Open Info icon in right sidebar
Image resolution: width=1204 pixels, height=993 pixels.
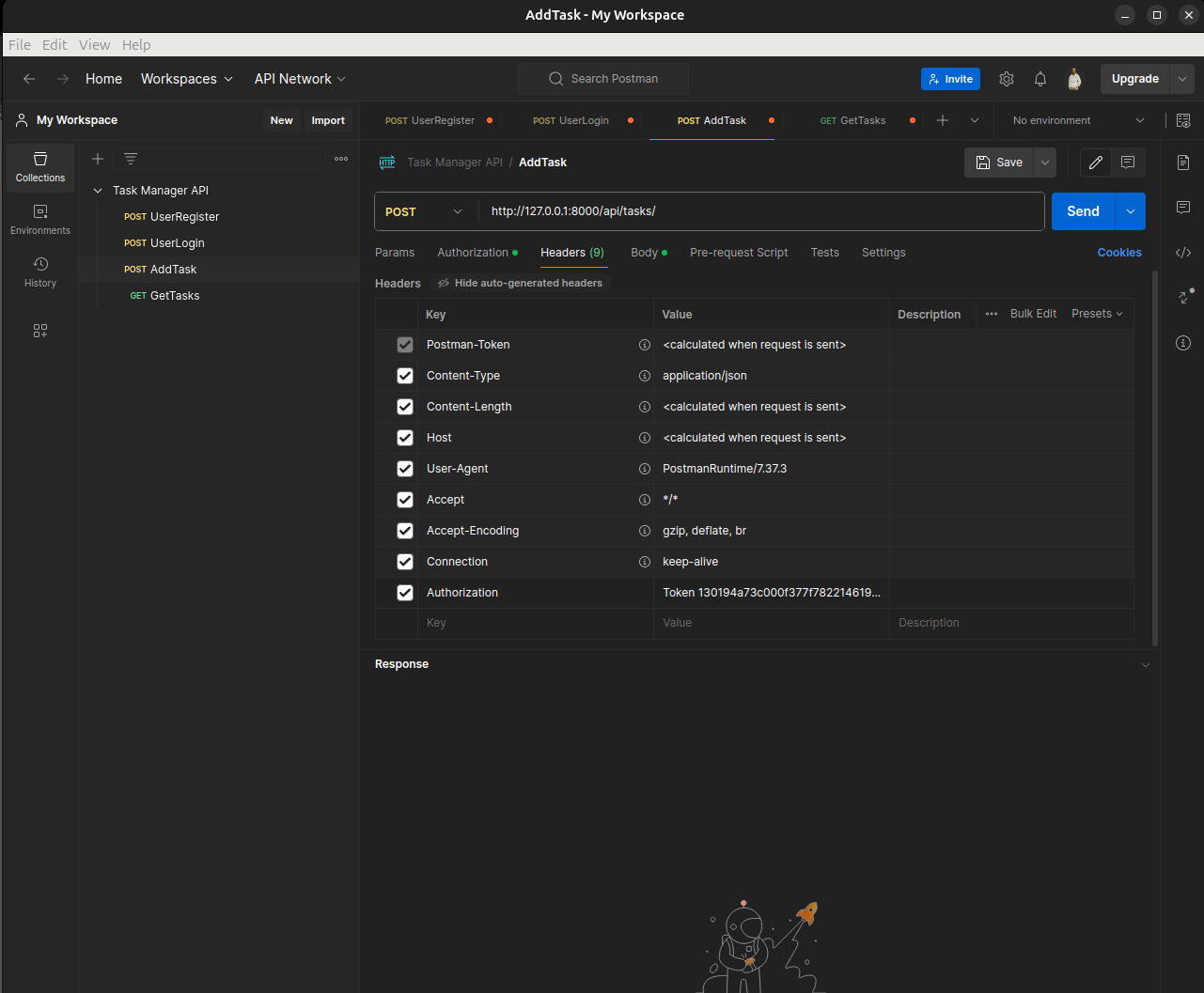click(x=1183, y=343)
